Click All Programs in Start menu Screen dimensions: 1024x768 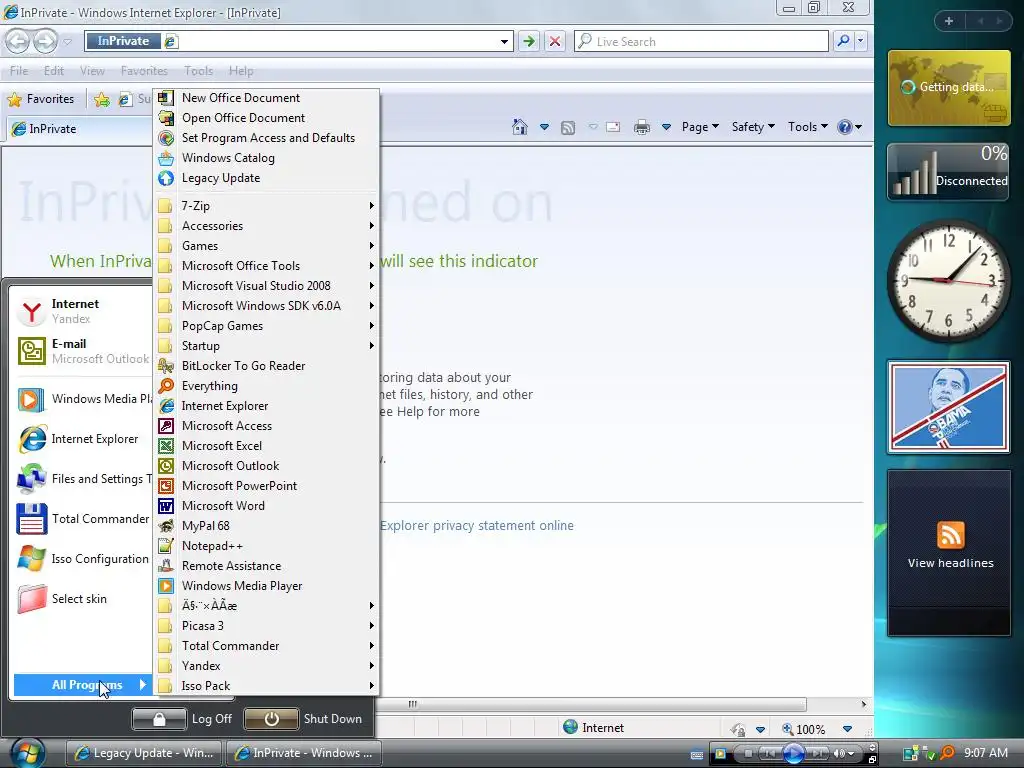(x=82, y=685)
